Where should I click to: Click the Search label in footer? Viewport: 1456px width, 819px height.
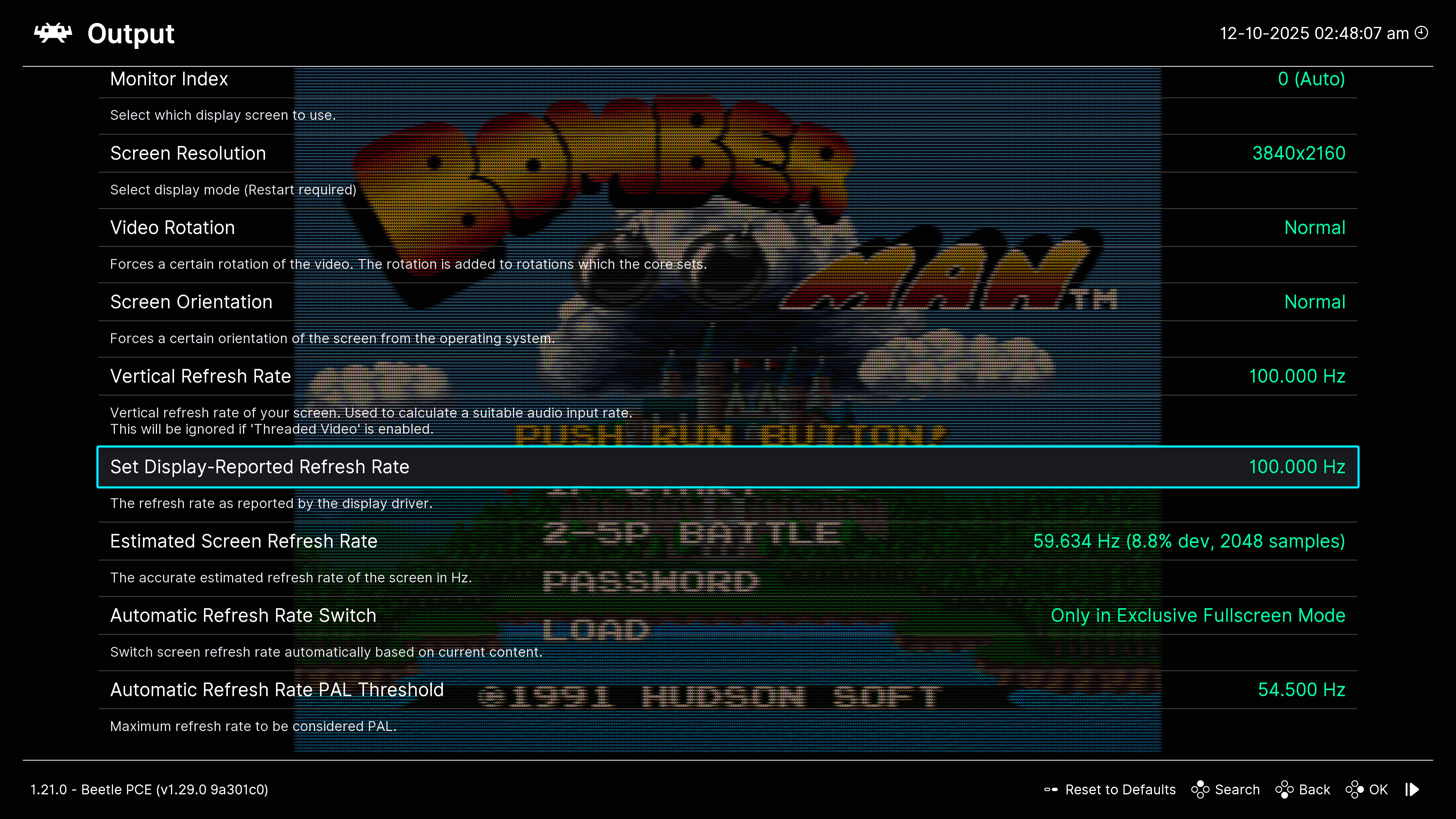[x=1237, y=789]
